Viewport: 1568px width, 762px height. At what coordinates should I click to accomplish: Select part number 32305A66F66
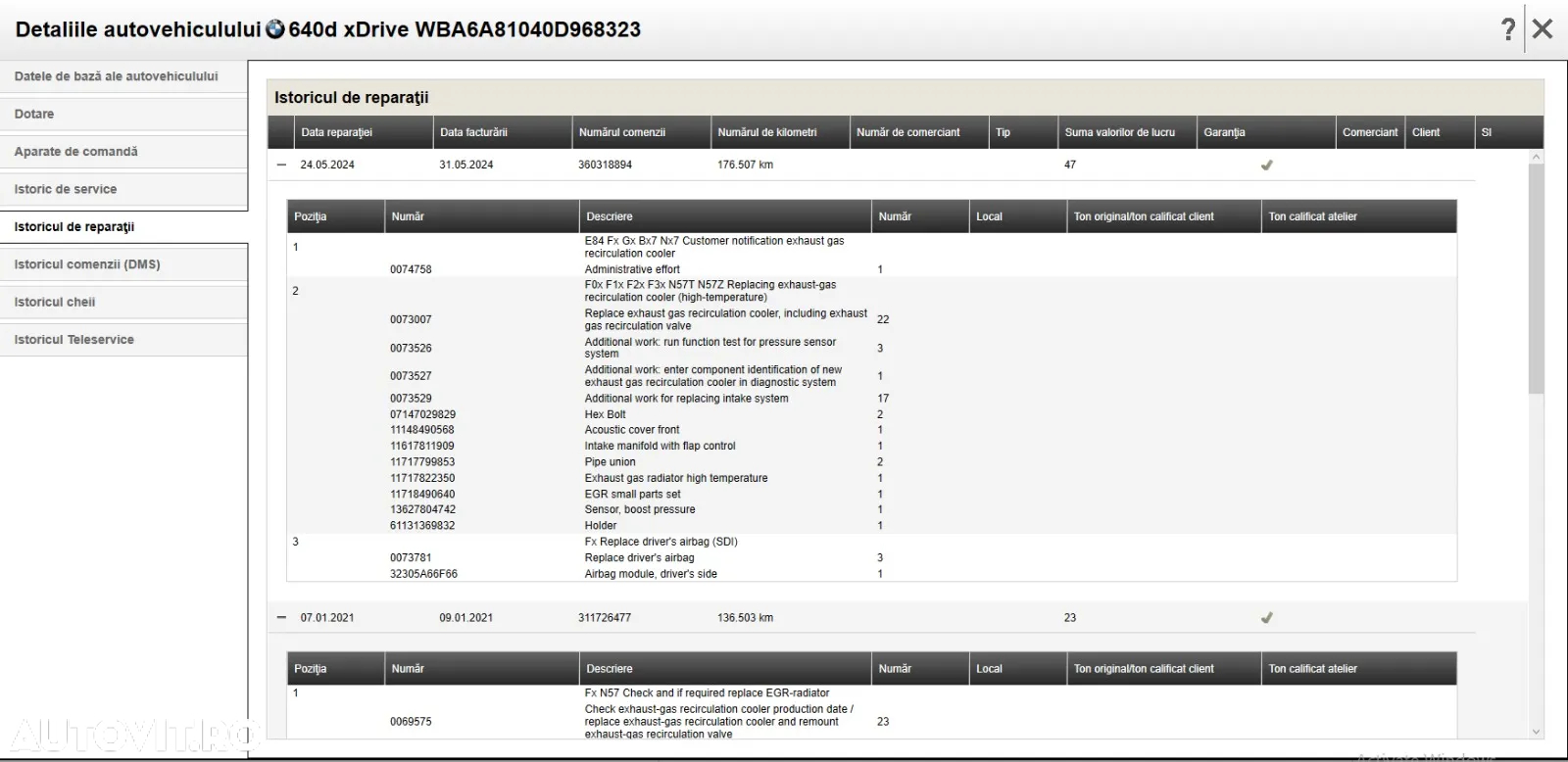(423, 574)
